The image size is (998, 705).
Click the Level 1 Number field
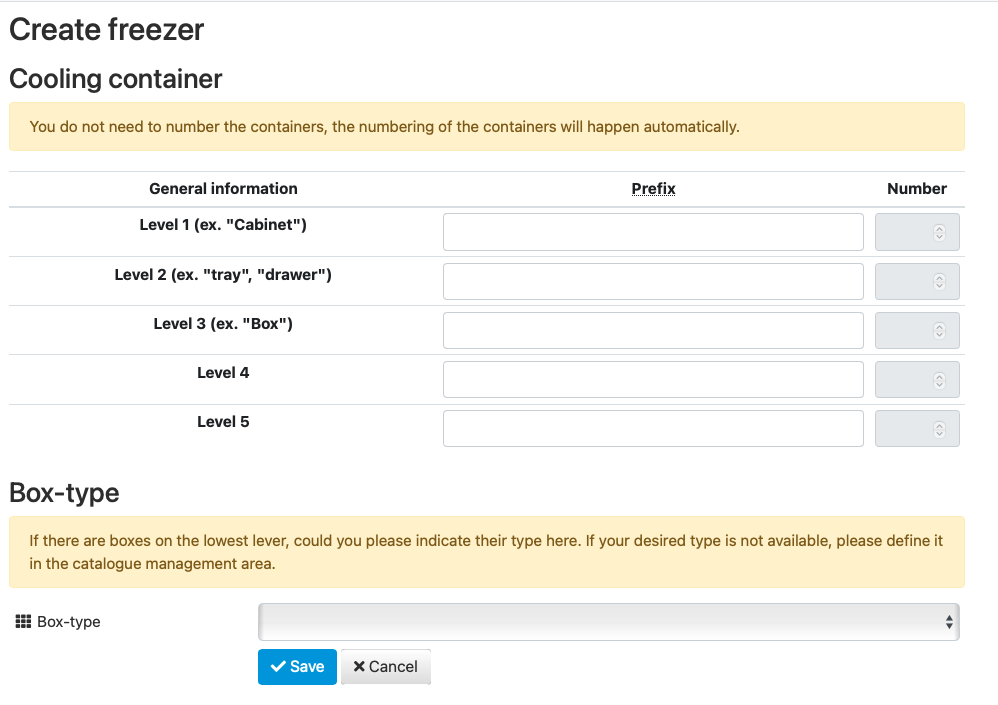click(917, 232)
